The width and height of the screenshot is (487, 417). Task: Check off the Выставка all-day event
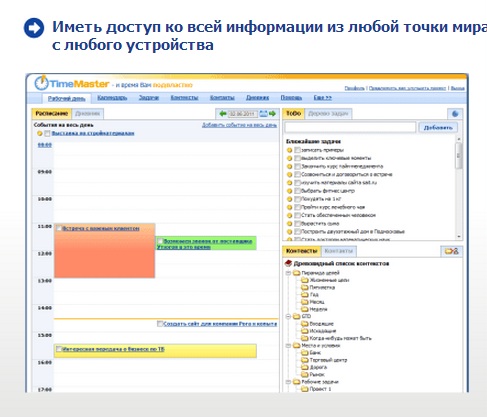[x=47, y=133]
